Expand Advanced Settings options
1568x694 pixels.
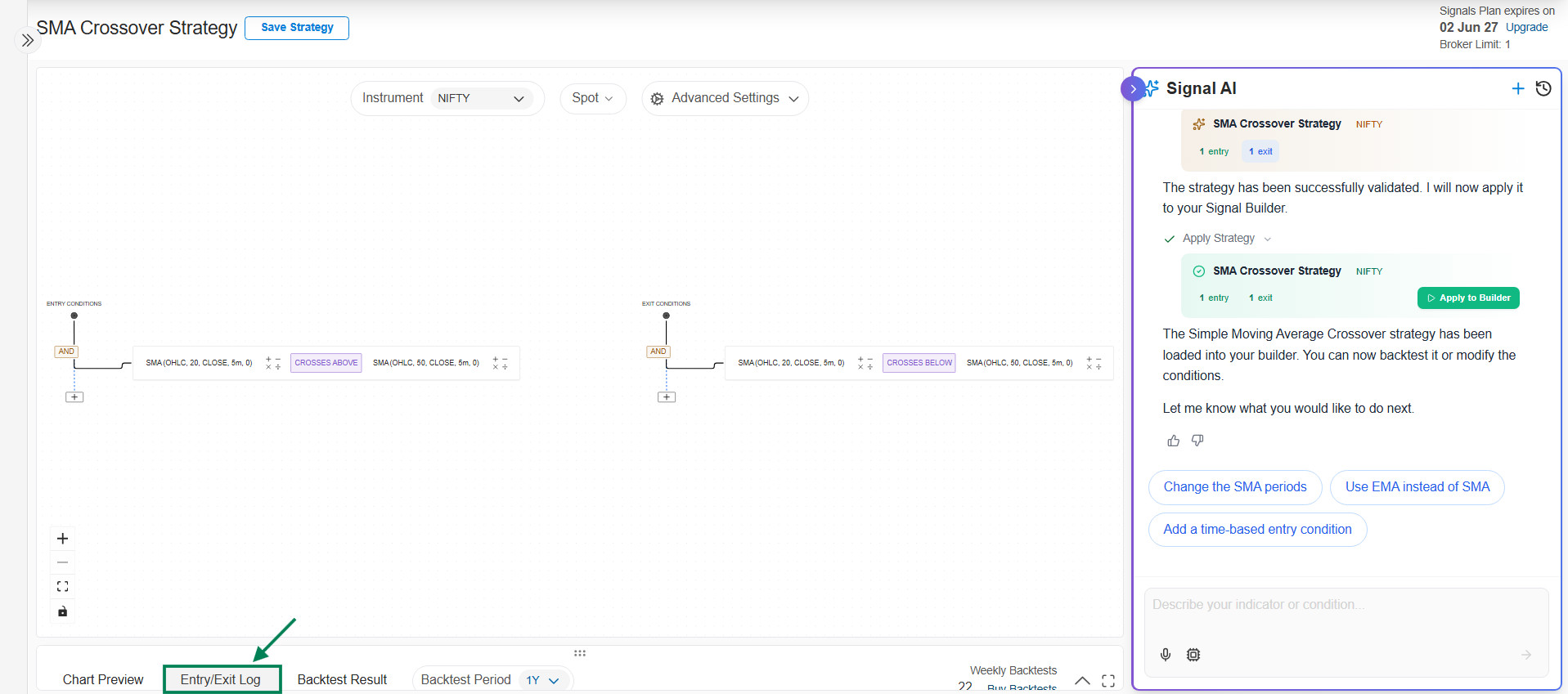pyautogui.click(x=725, y=98)
